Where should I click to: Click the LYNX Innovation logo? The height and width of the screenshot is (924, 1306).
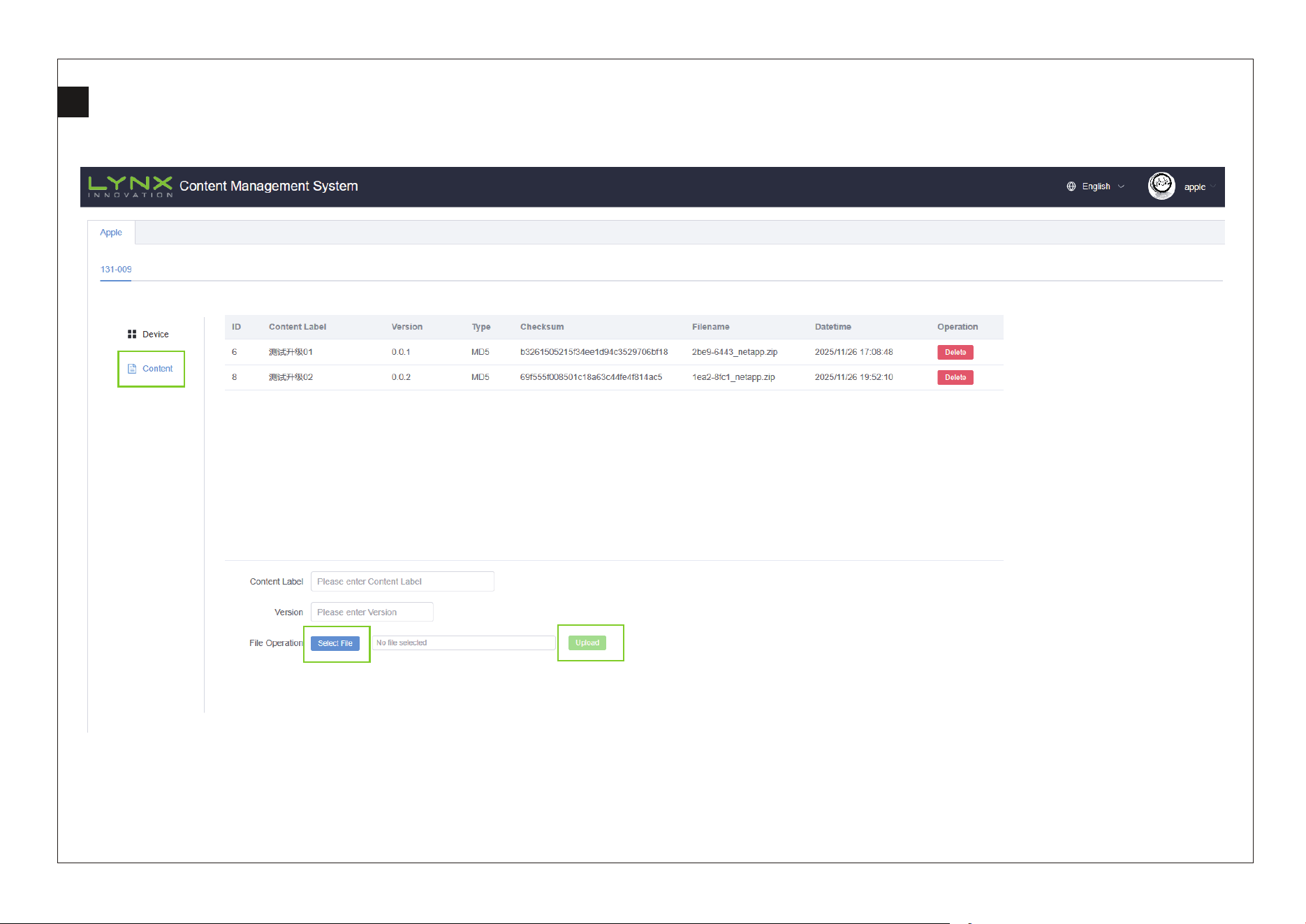tap(131, 186)
